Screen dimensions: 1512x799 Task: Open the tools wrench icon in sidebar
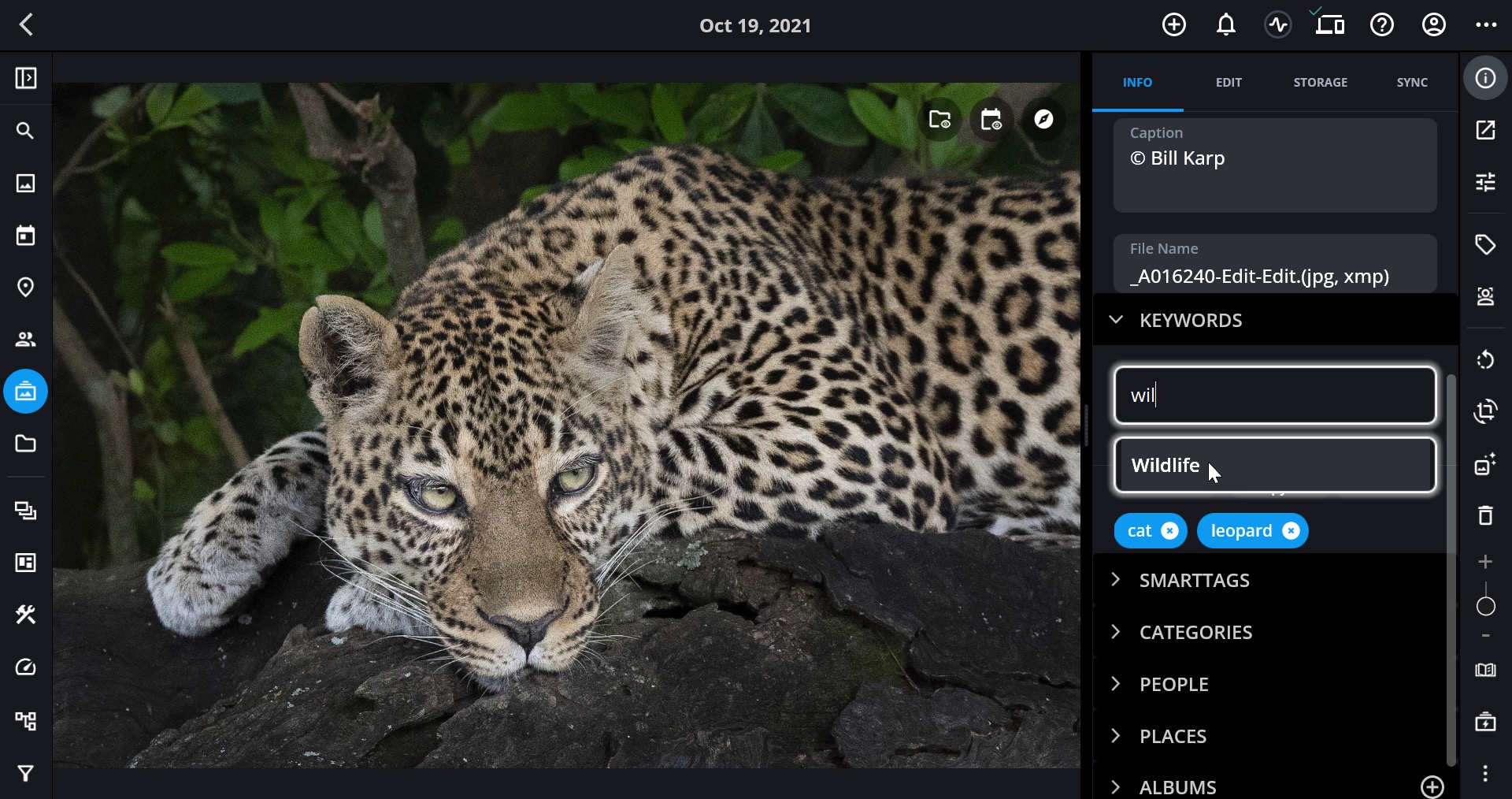coord(26,615)
